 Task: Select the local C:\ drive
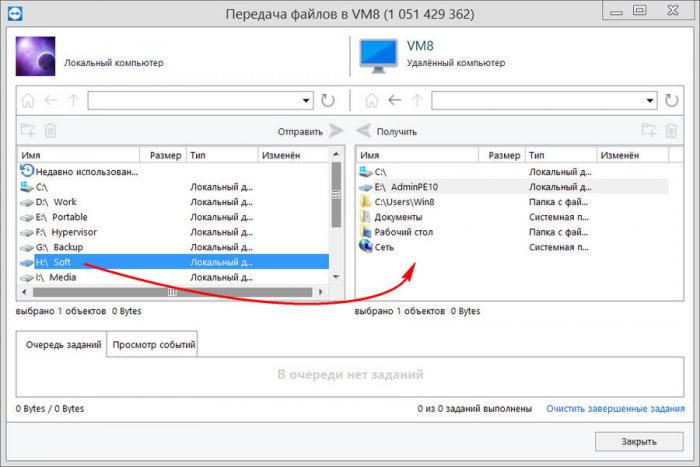(174, 187)
